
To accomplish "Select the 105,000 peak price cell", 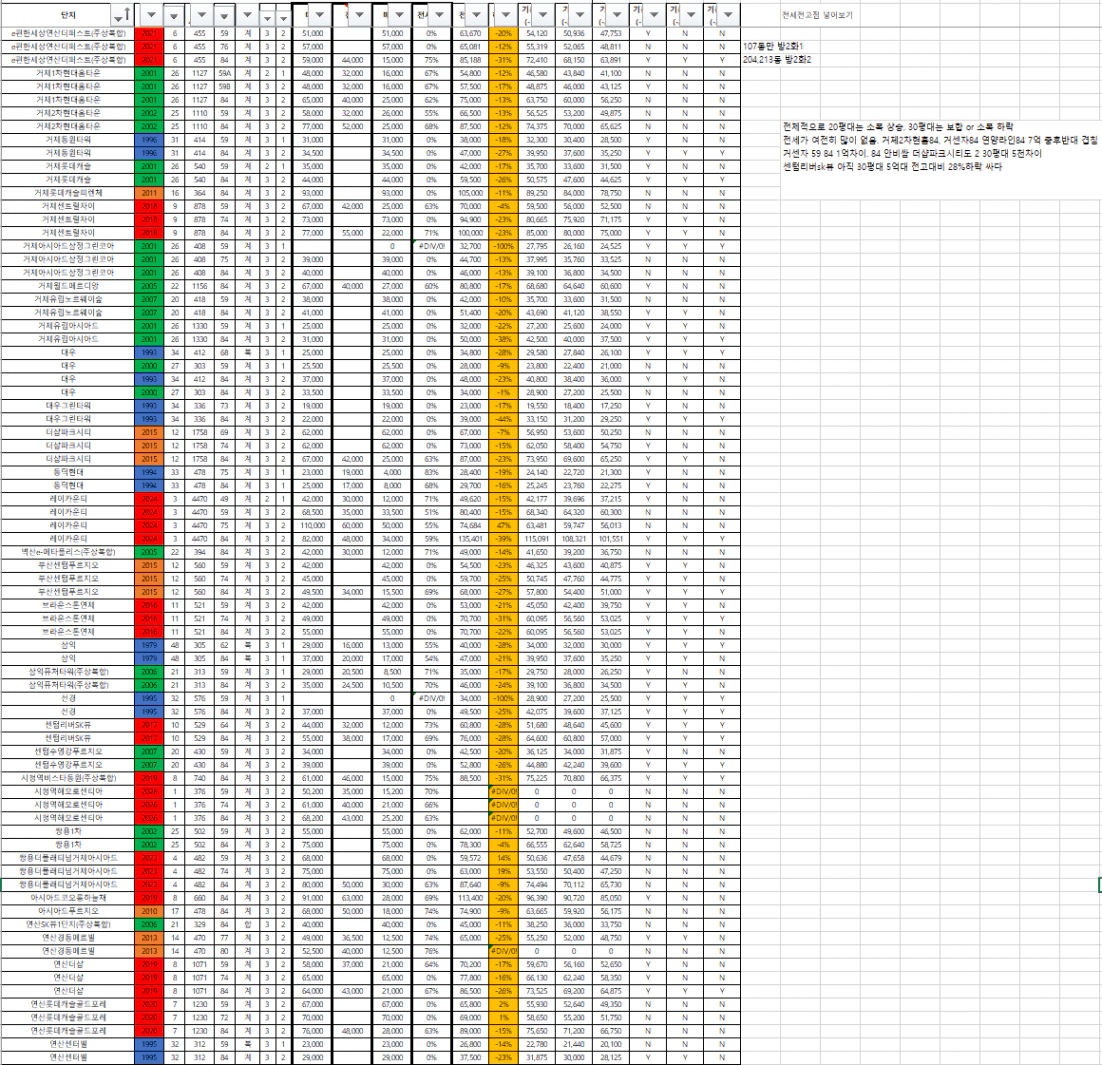I will point(469,193).
